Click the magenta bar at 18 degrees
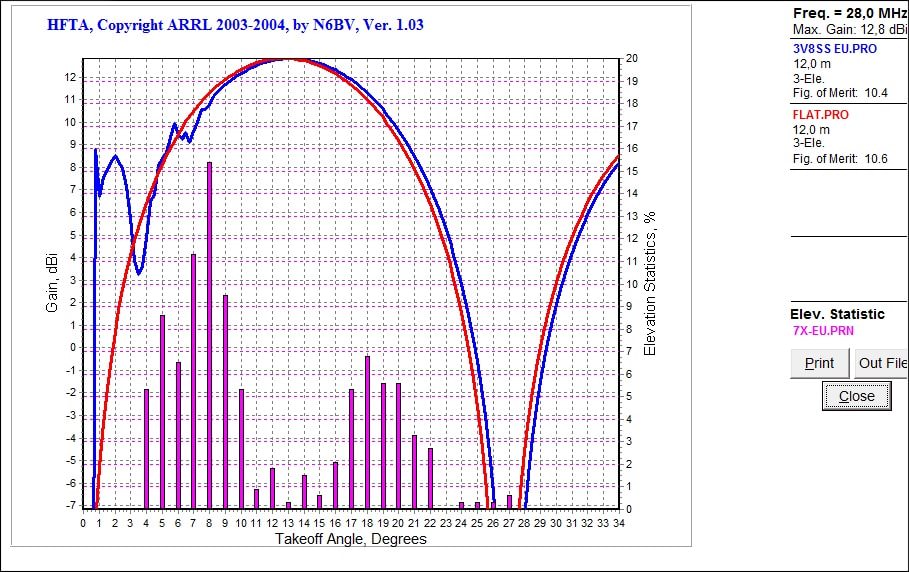Screen dimensions: 909x572 coord(367,432)
